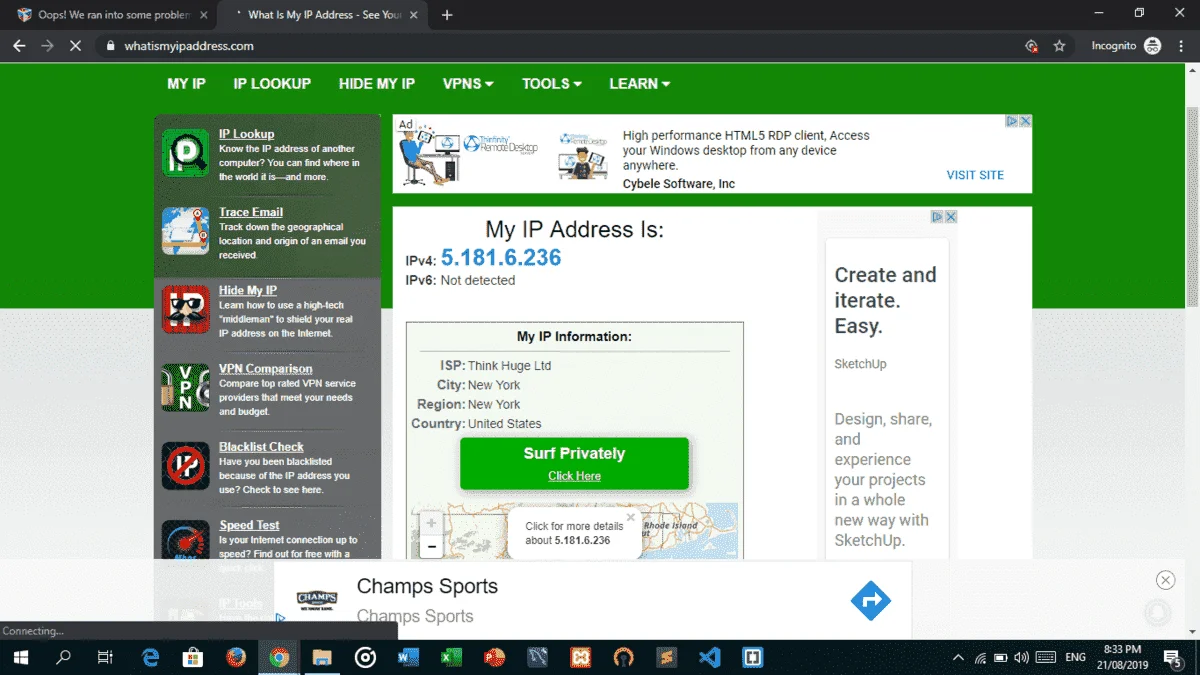1200x675 pixels.
Task: Open Firefox from the taskbar
Action: pos(236,657)
